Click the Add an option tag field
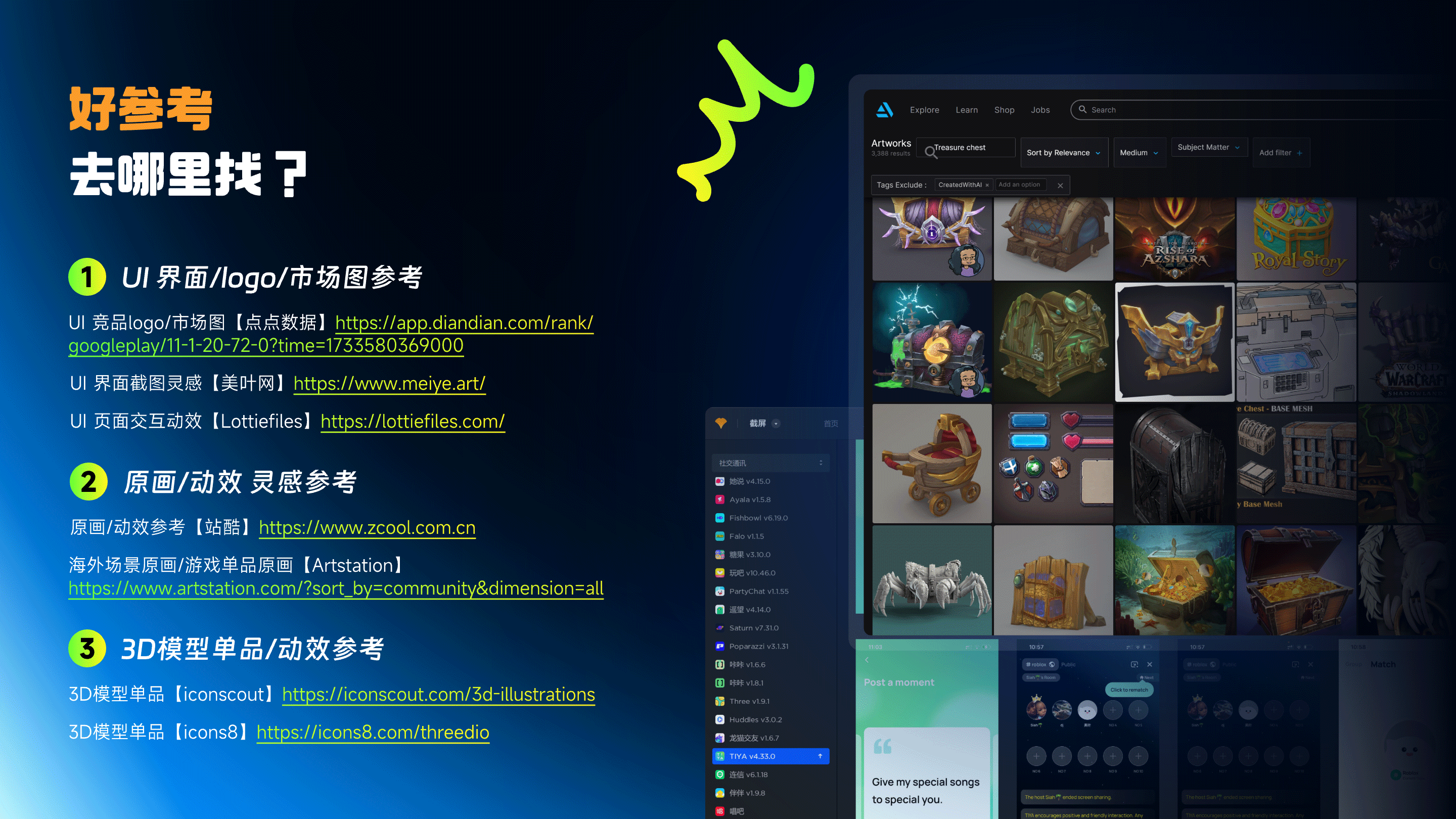The height and width of the screenshot is (819, 1456). pos(1021,185)
